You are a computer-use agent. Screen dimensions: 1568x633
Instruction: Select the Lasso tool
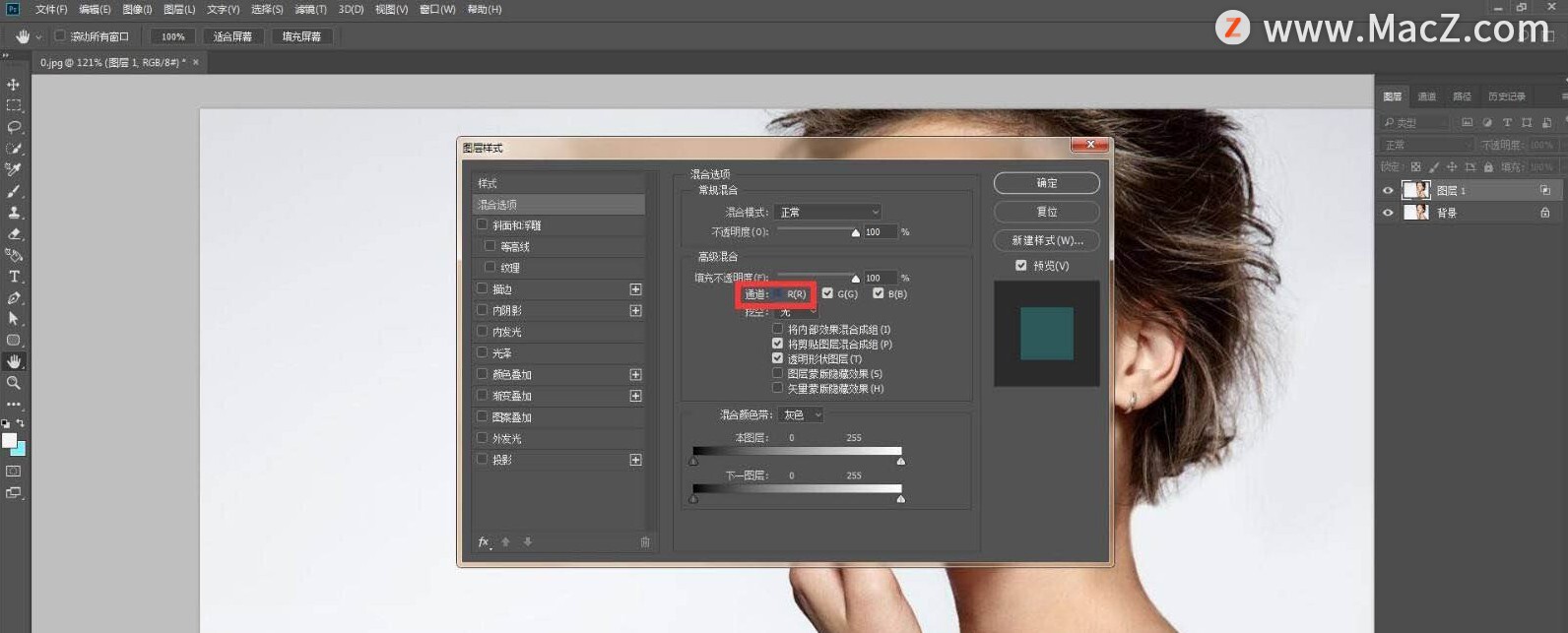(14, 127)
